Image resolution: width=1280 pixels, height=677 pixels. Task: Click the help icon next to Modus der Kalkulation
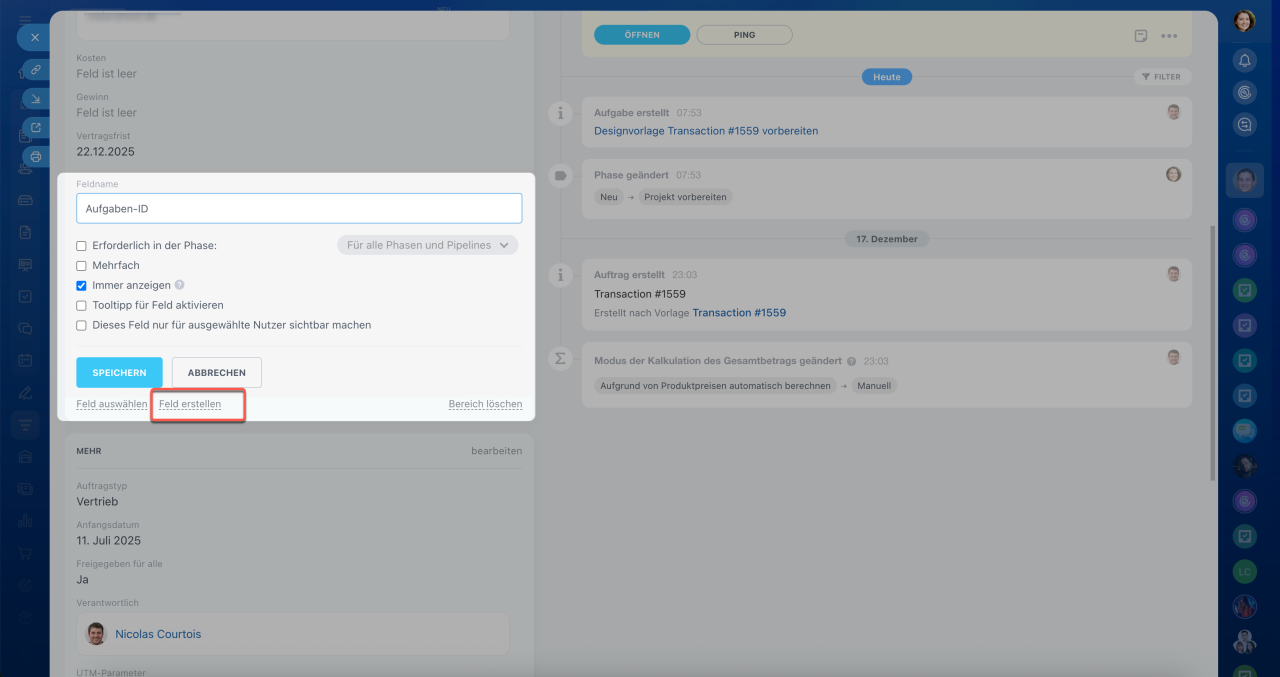(x=852, y=361)
